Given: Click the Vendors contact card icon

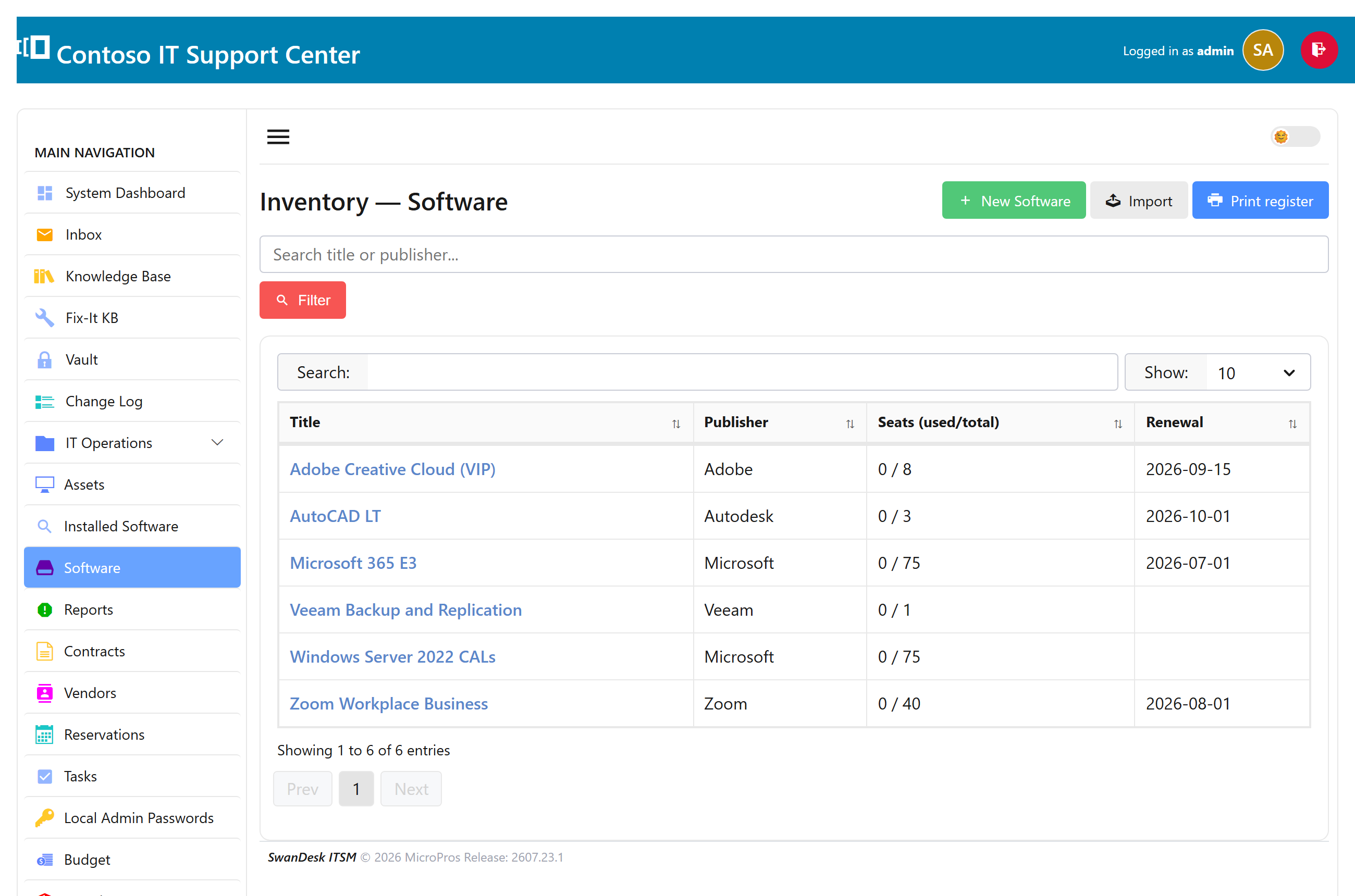Looking at the screenshot, I should (45, 693).
